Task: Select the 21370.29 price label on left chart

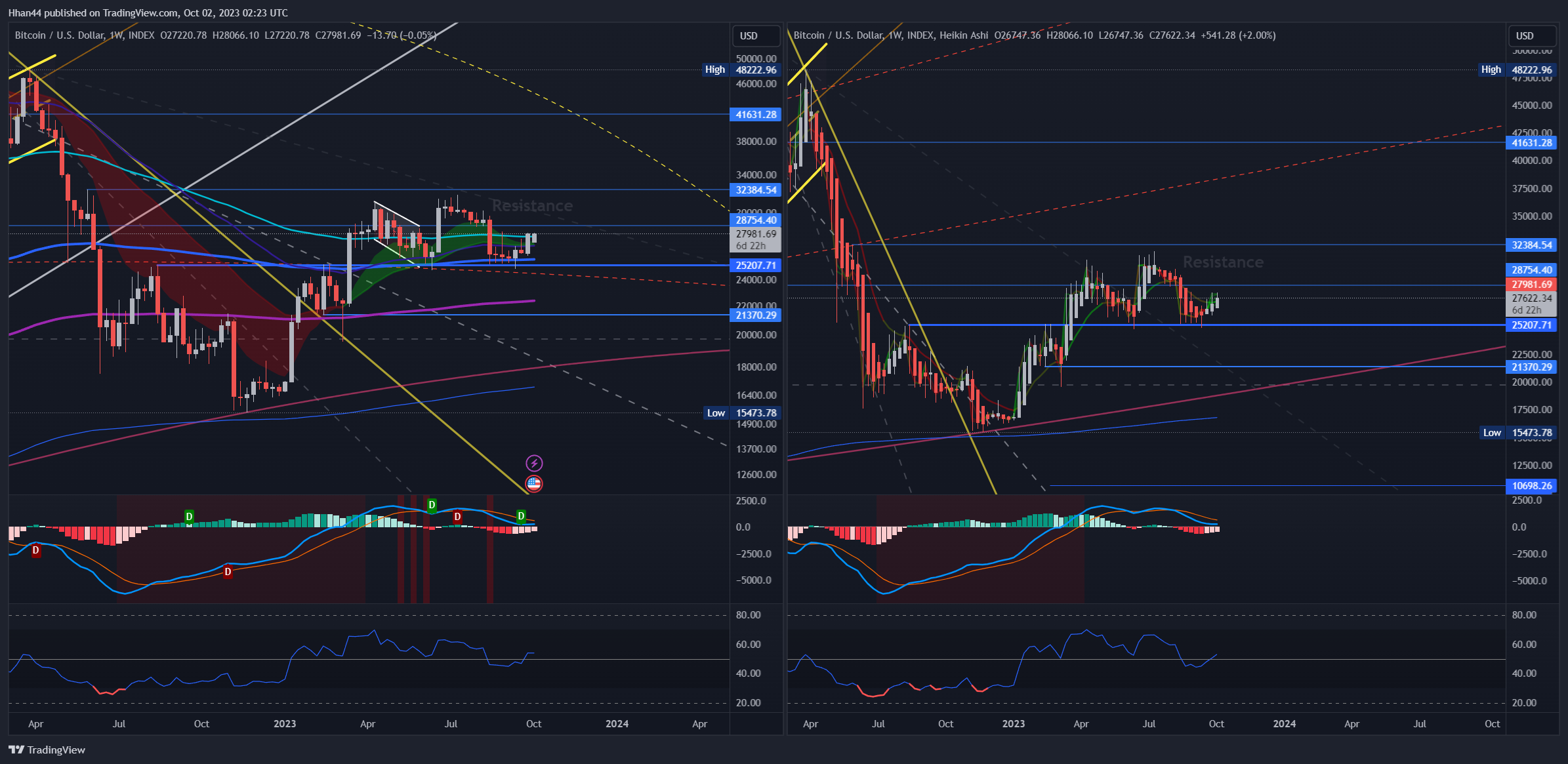Action: (x=756, y=315)
